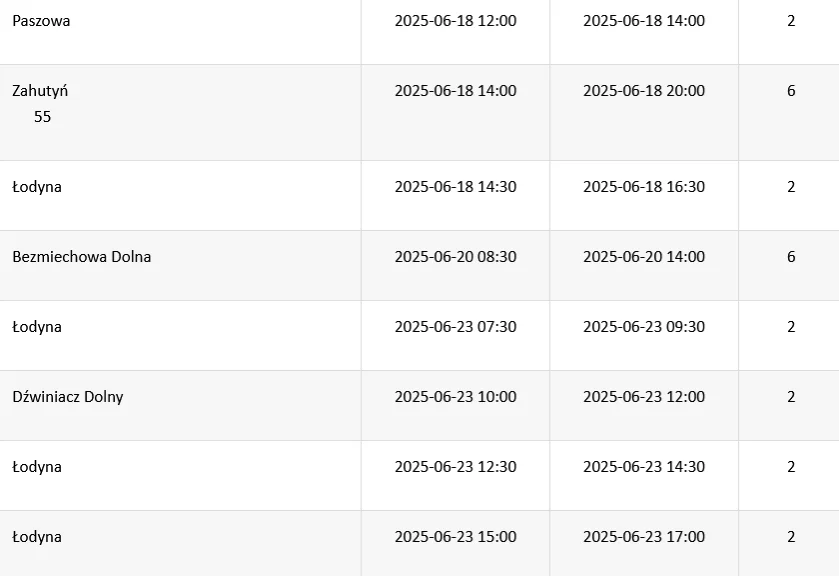839x576 pixels.
Task: Select end time 2025-06-20 14:00
Action: 643,257
